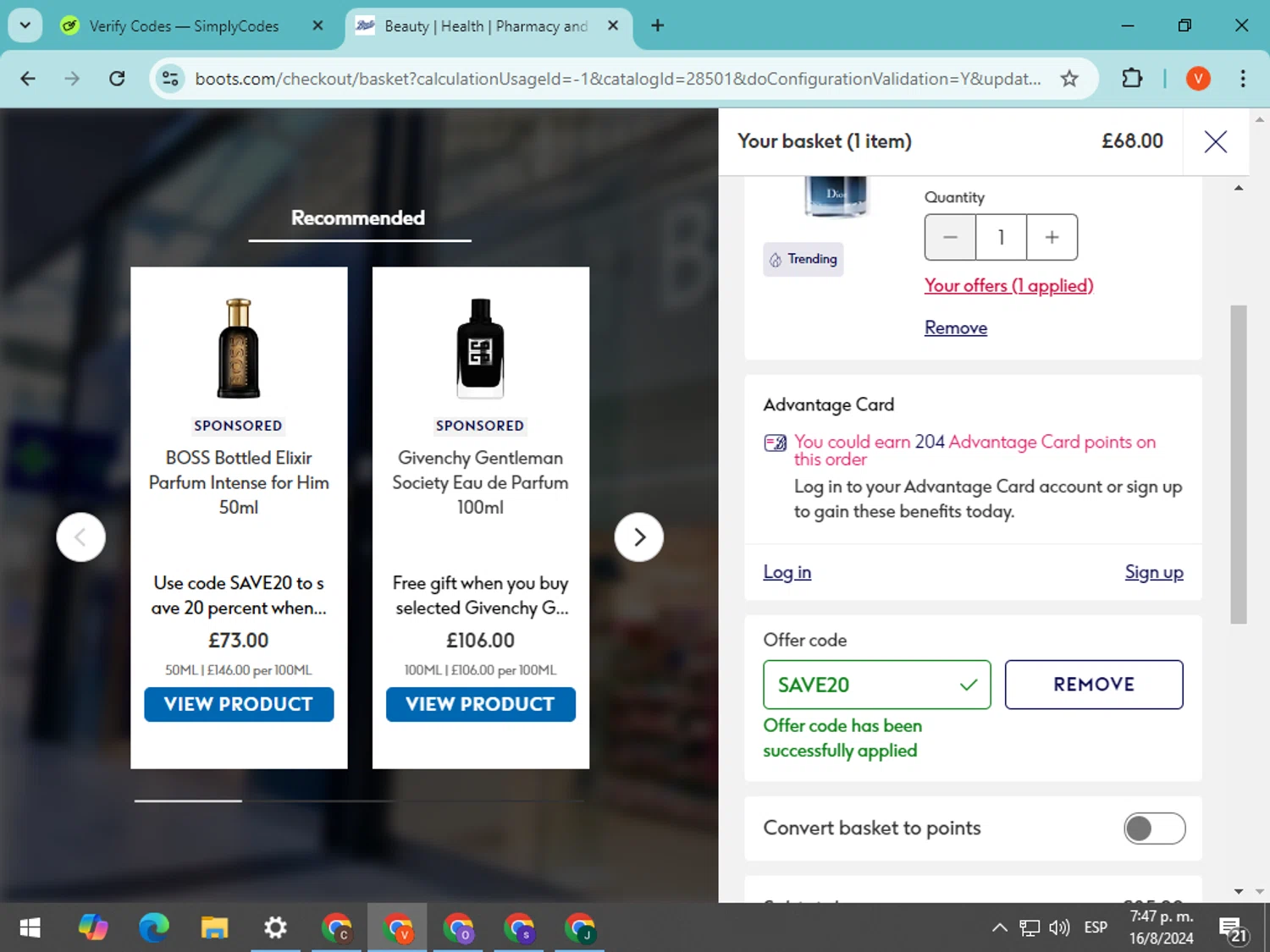The width and height of the screenshot is (1270, 952).
Task: Click the carousel progress bar under products
Action: point(359,801)
